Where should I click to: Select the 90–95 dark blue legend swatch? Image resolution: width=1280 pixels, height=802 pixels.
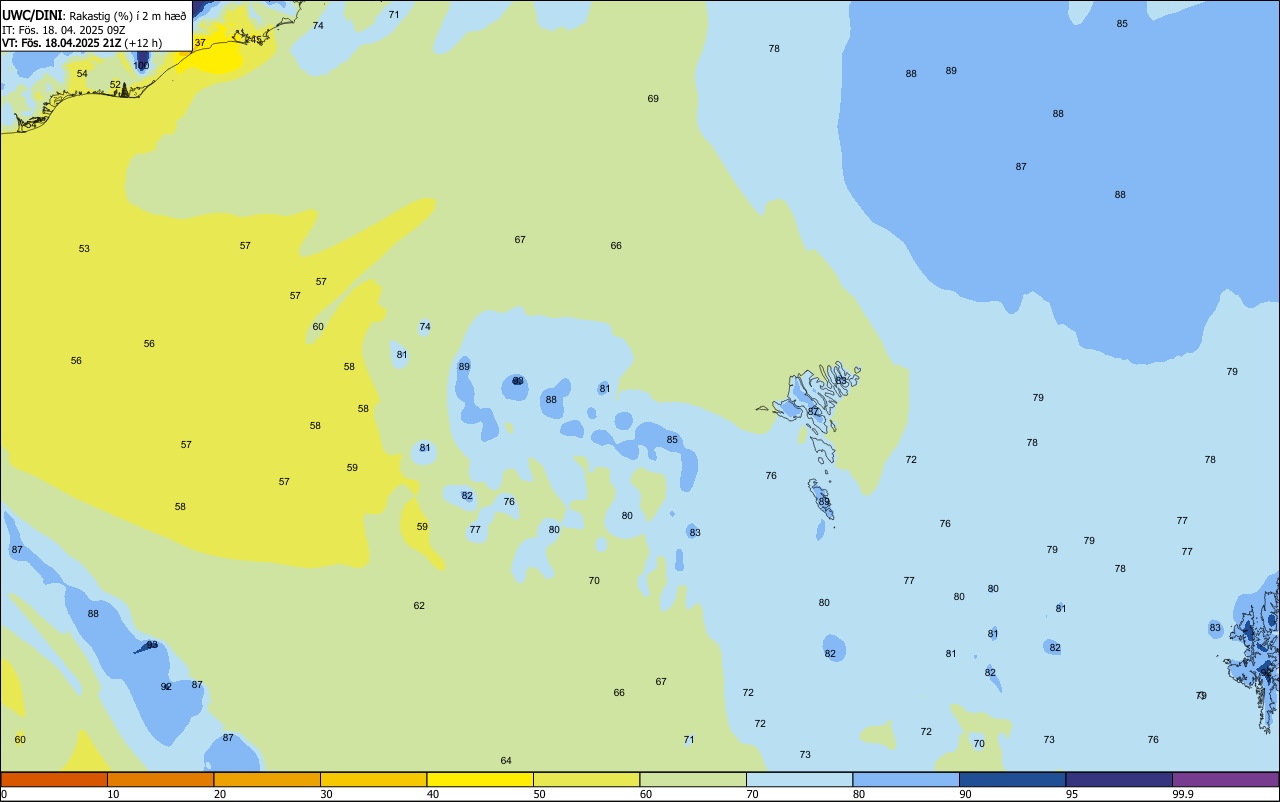point(1012,779)
